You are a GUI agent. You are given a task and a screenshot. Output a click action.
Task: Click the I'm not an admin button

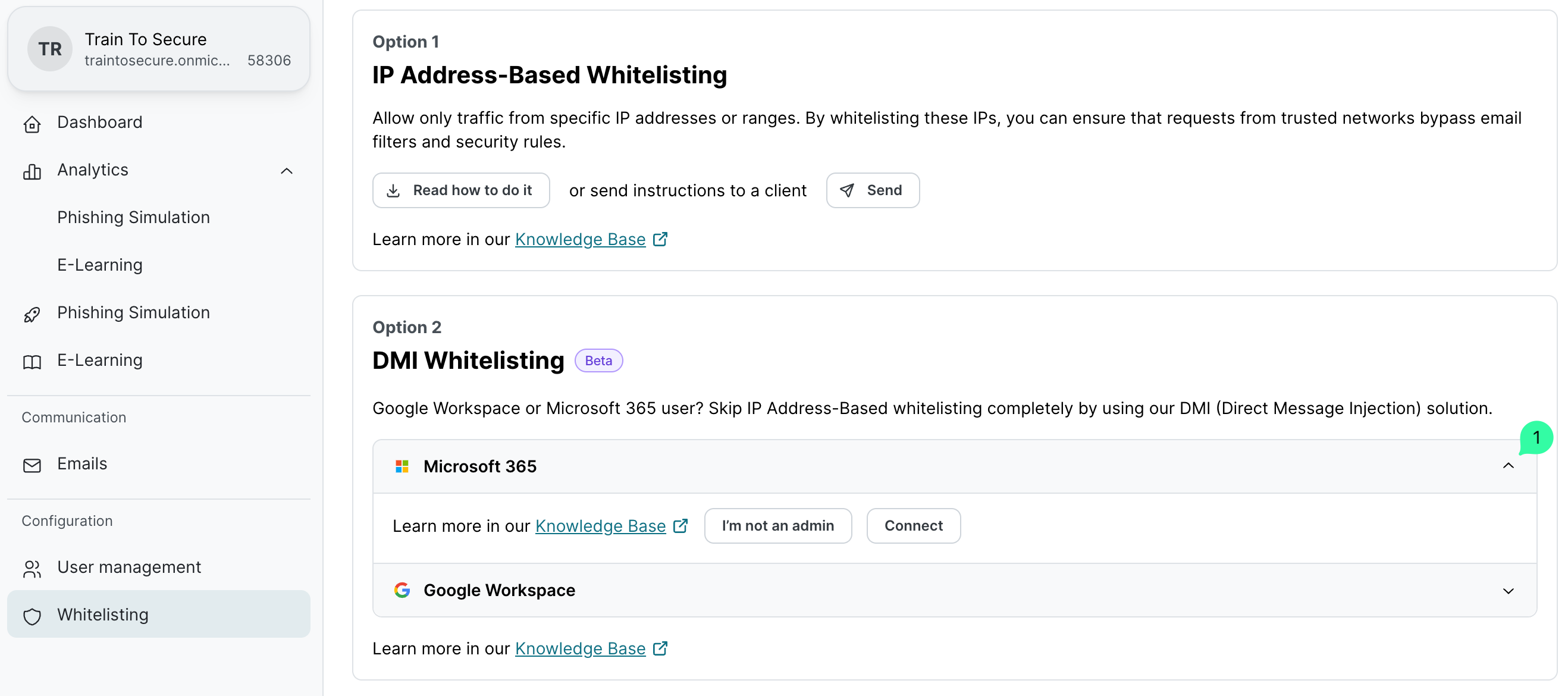tap(777, 525)
